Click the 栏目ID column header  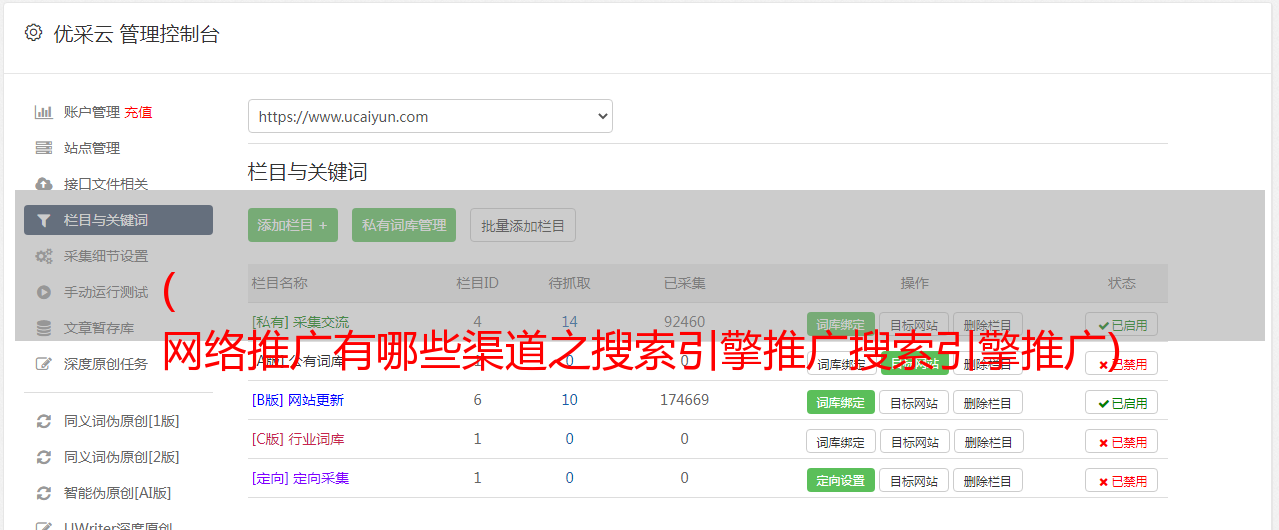pos(477,283)
